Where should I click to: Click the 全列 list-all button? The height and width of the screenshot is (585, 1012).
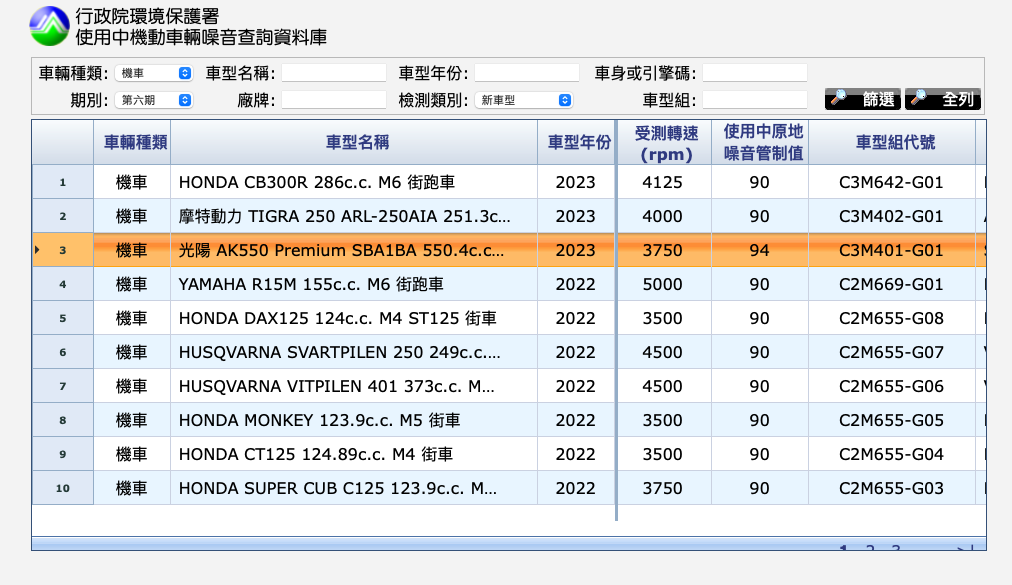click(x=943, y=99)
